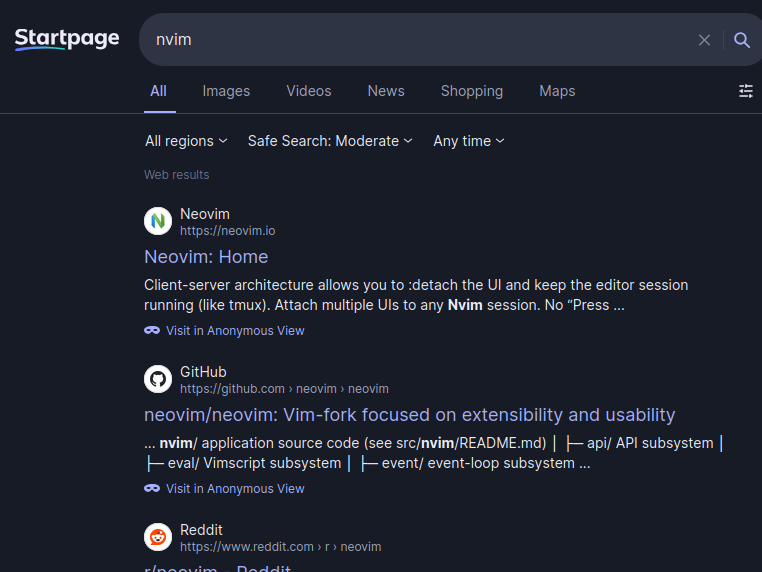The width and height of the screenshot is (762, 572).
Task: Click the Neovim site favicon
Action: coord(158,221)
